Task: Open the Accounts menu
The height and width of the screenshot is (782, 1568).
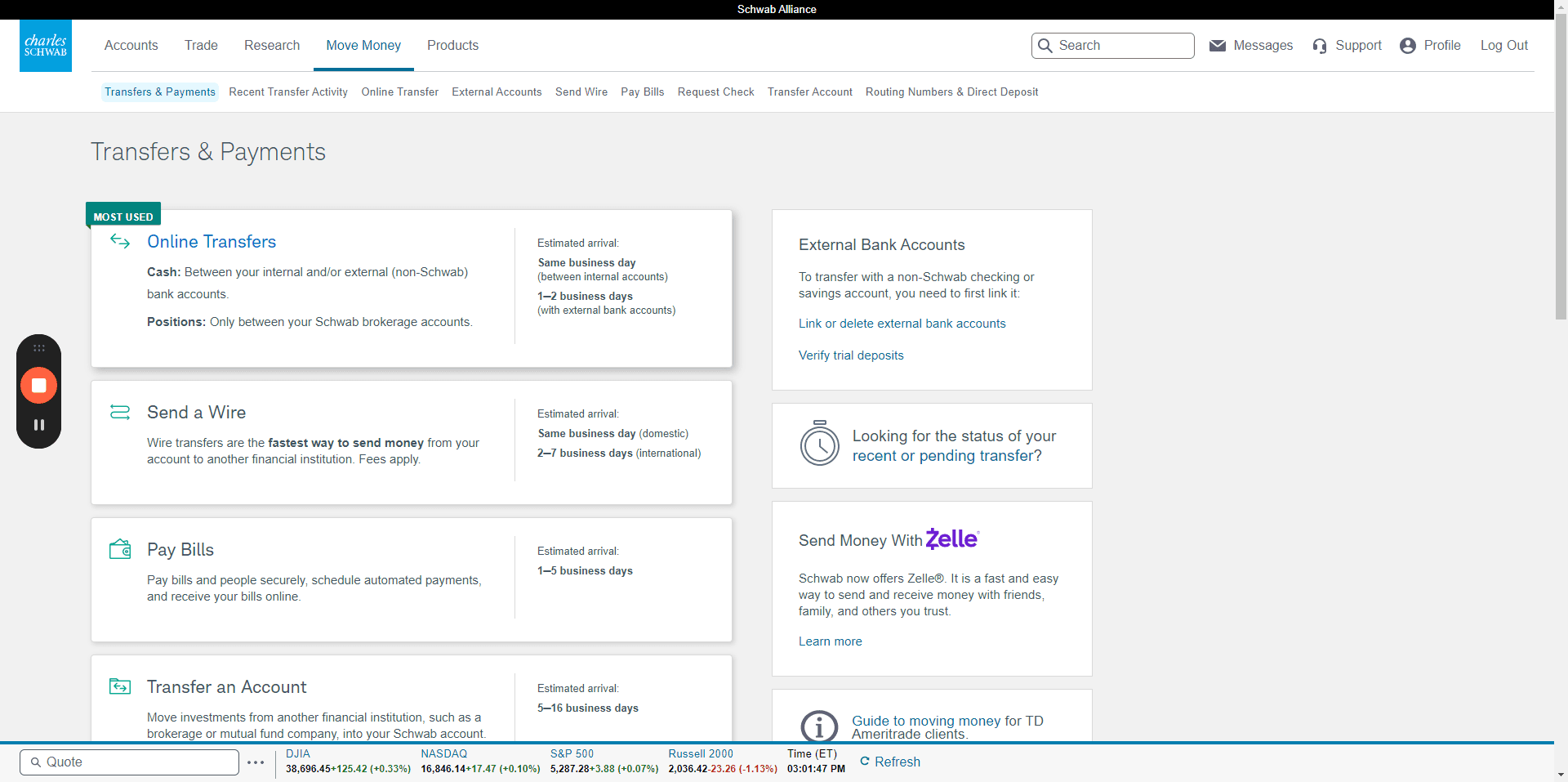Action: [131, 46]
